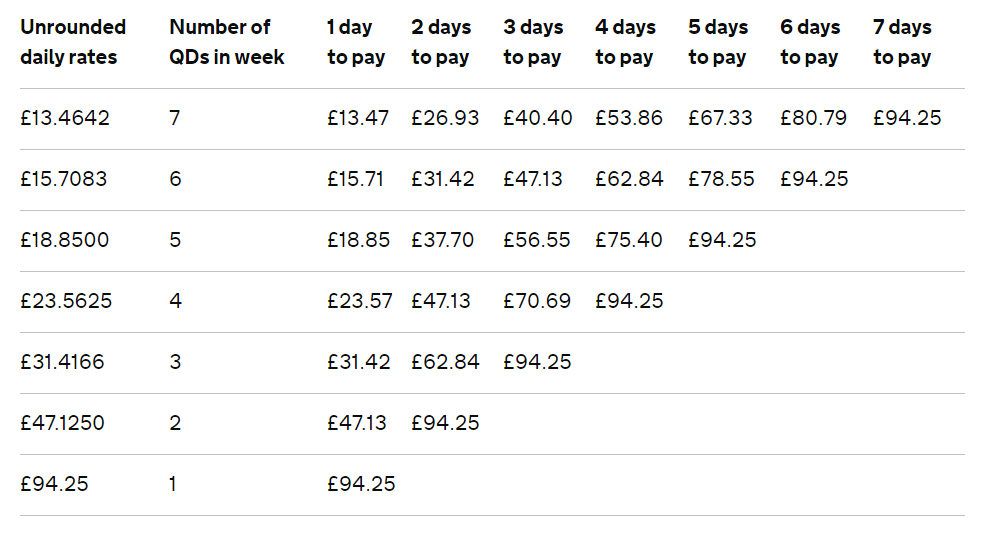Viewport: 998px width, 540px height.
Task: Click the £80.79 six days value
Action: click(813, 118)
